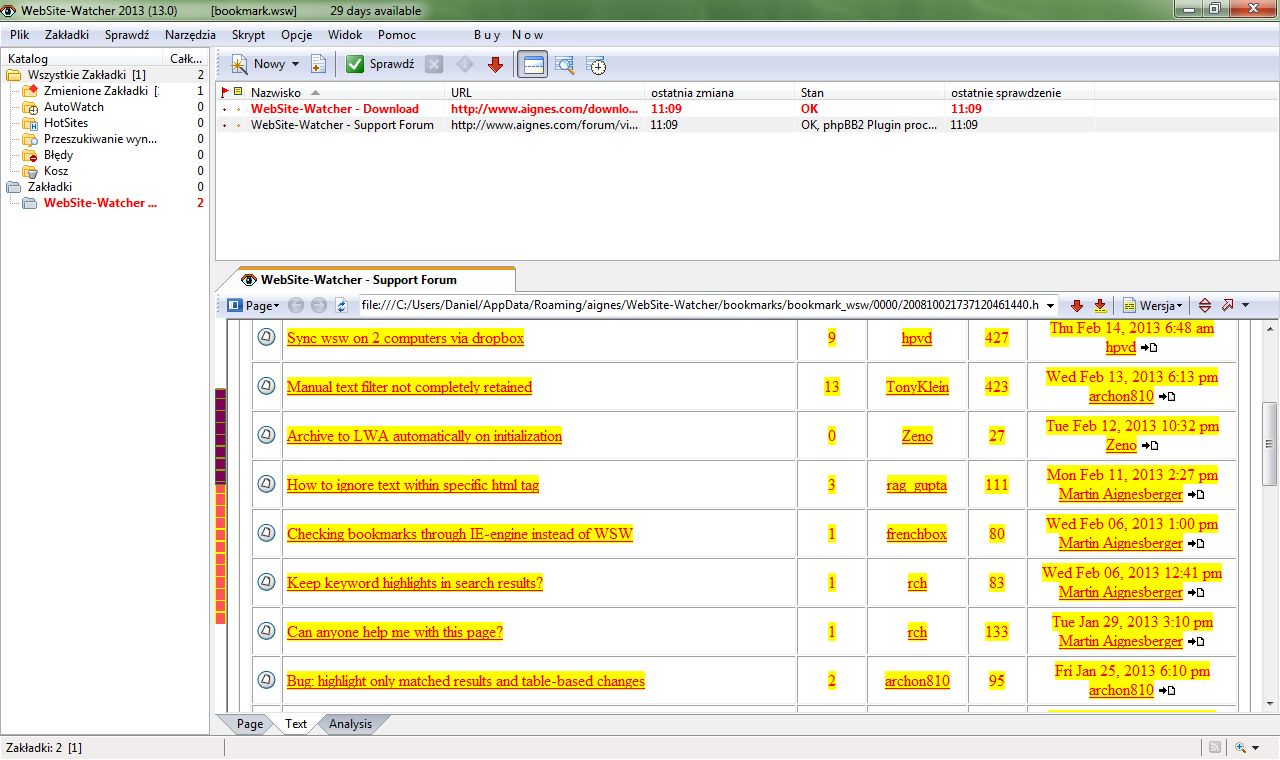The image size is (1280, 760).
Task: Click the browser back arrow button
Action: [296, 305]
